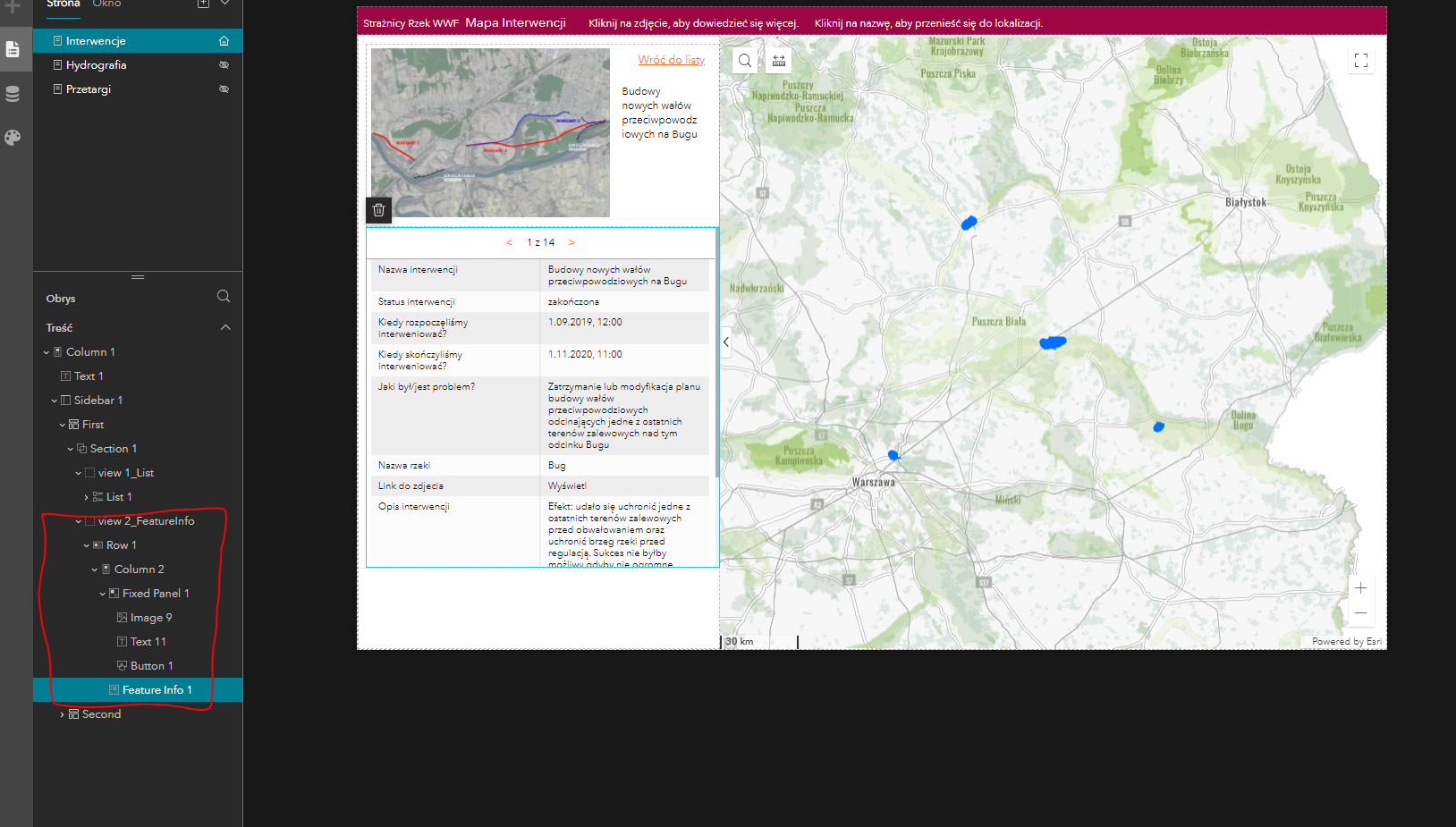The width and height of the screenshot is (1456, 827).
Task: Zoom in on the map
Action: click(1360, 588)
